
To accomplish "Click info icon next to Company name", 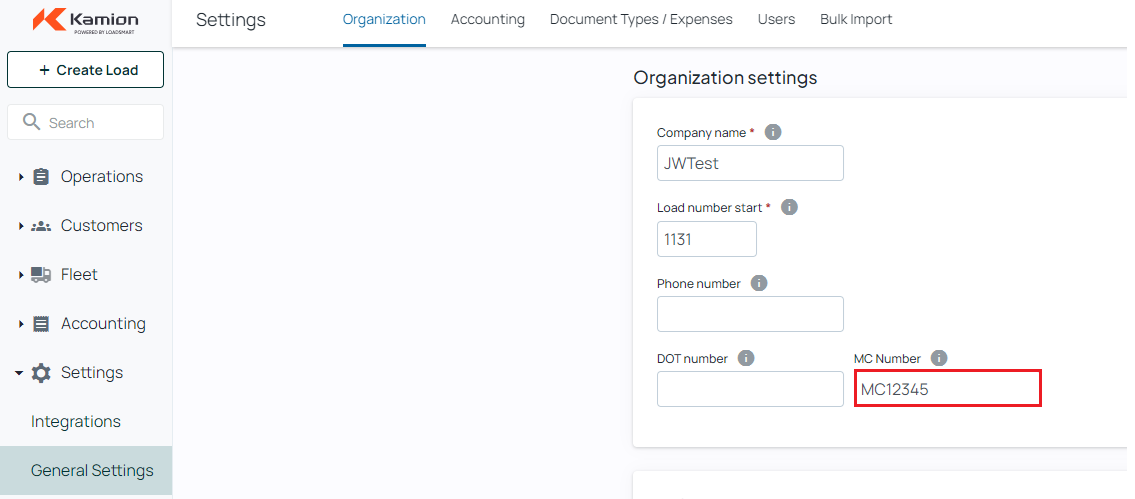I will (773, 133).
